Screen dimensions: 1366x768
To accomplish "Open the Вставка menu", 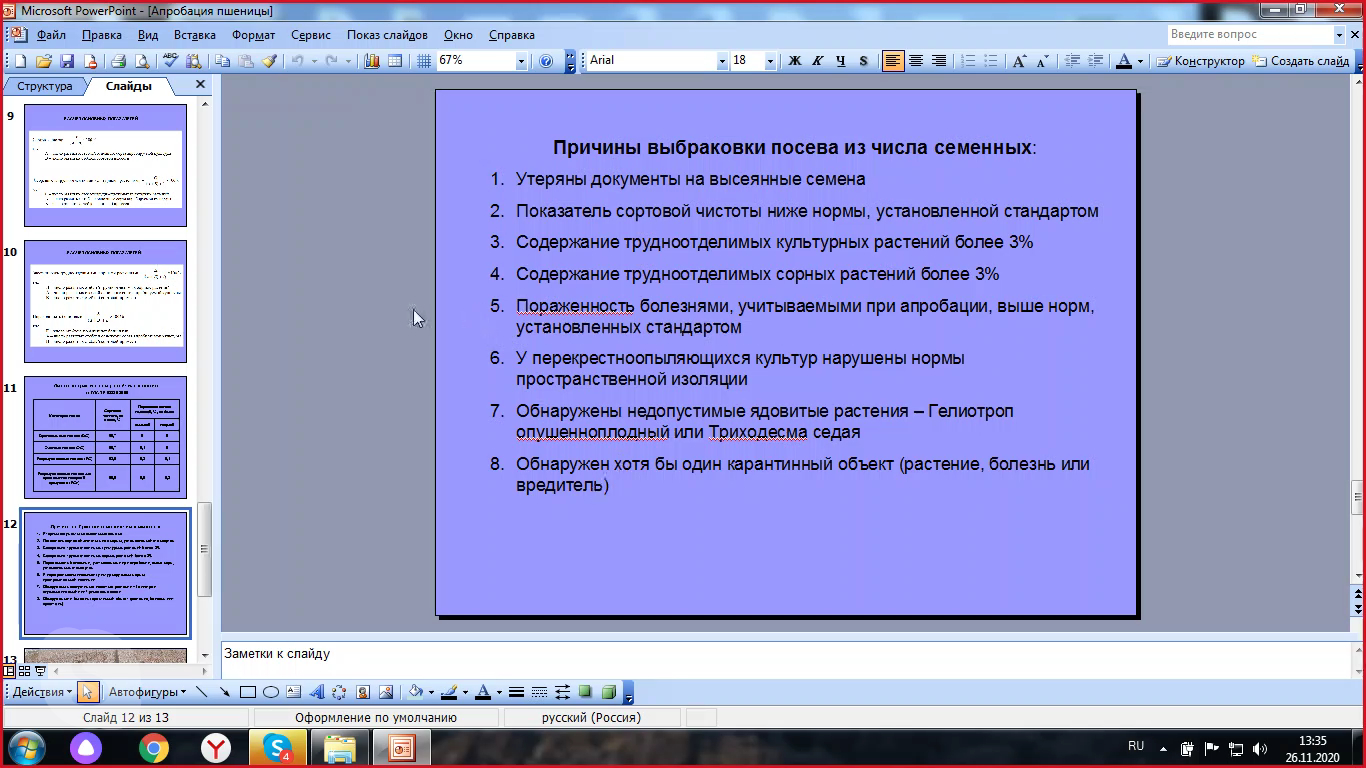I will click(x=194, y=35).
